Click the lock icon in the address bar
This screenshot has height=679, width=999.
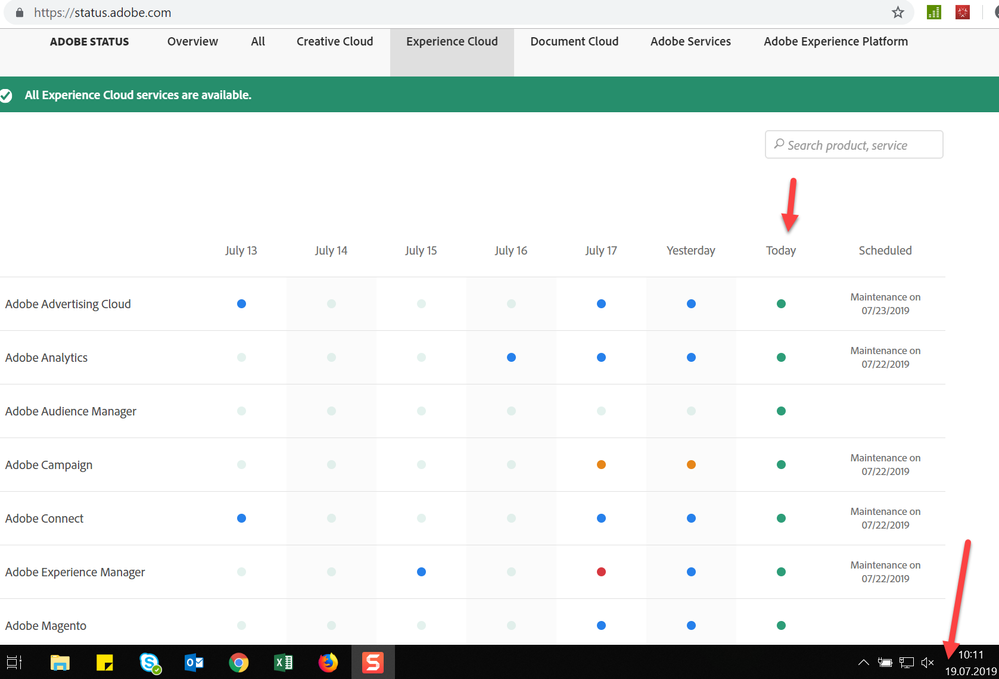click(x=20, y=13)
